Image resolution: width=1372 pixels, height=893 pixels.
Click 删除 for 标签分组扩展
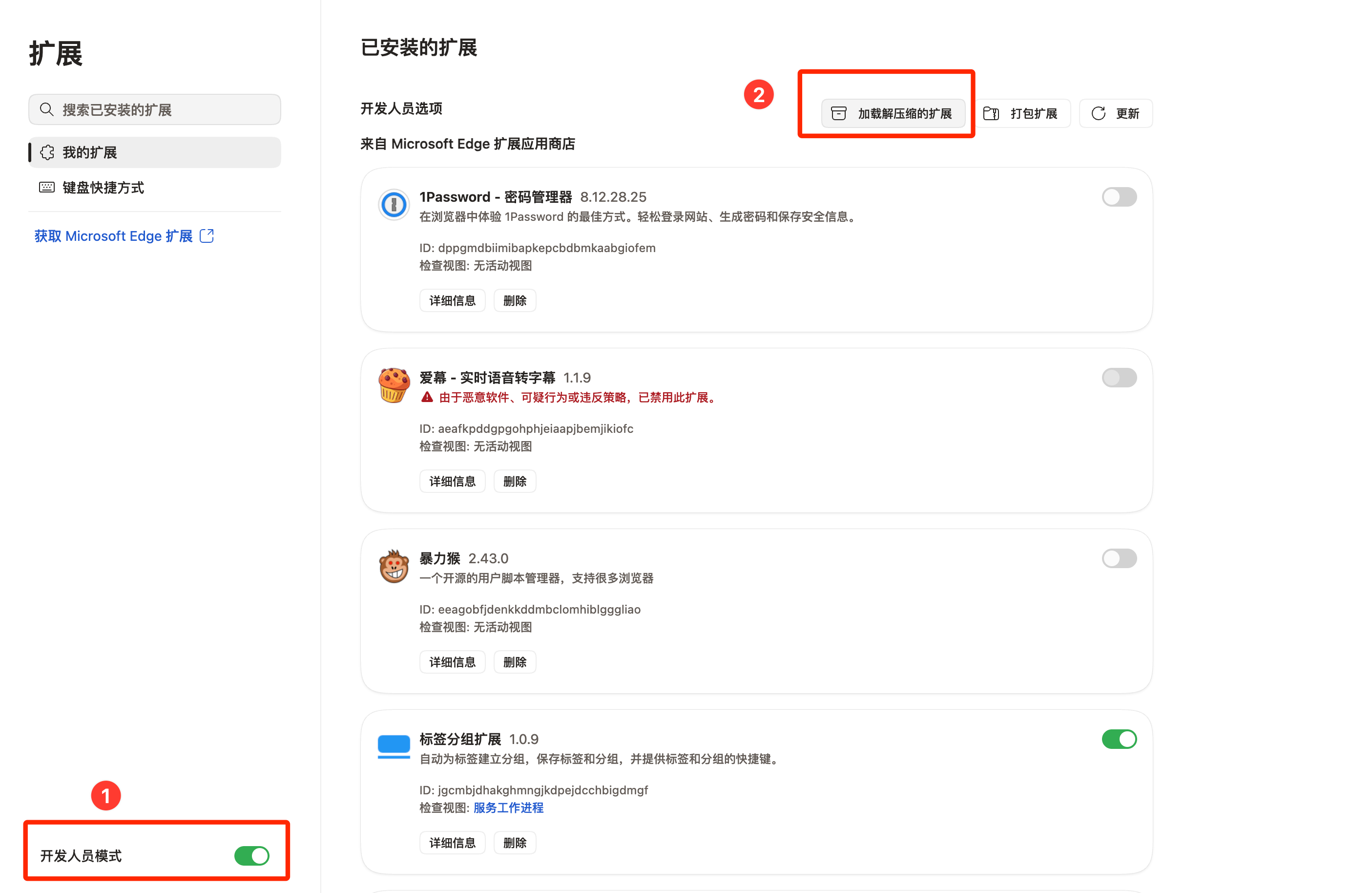point(515,843)
